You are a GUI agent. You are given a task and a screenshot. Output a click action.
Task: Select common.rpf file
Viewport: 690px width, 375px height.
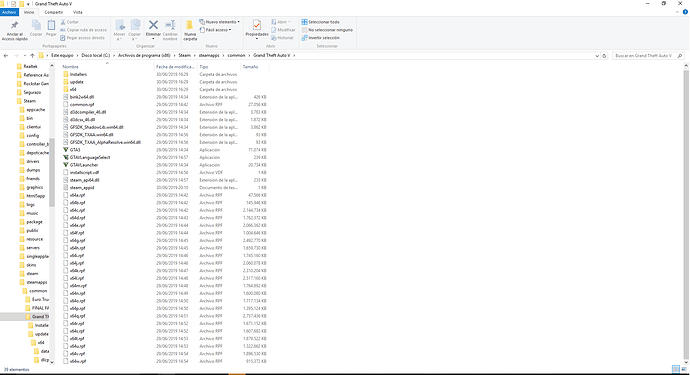[78, 104]
